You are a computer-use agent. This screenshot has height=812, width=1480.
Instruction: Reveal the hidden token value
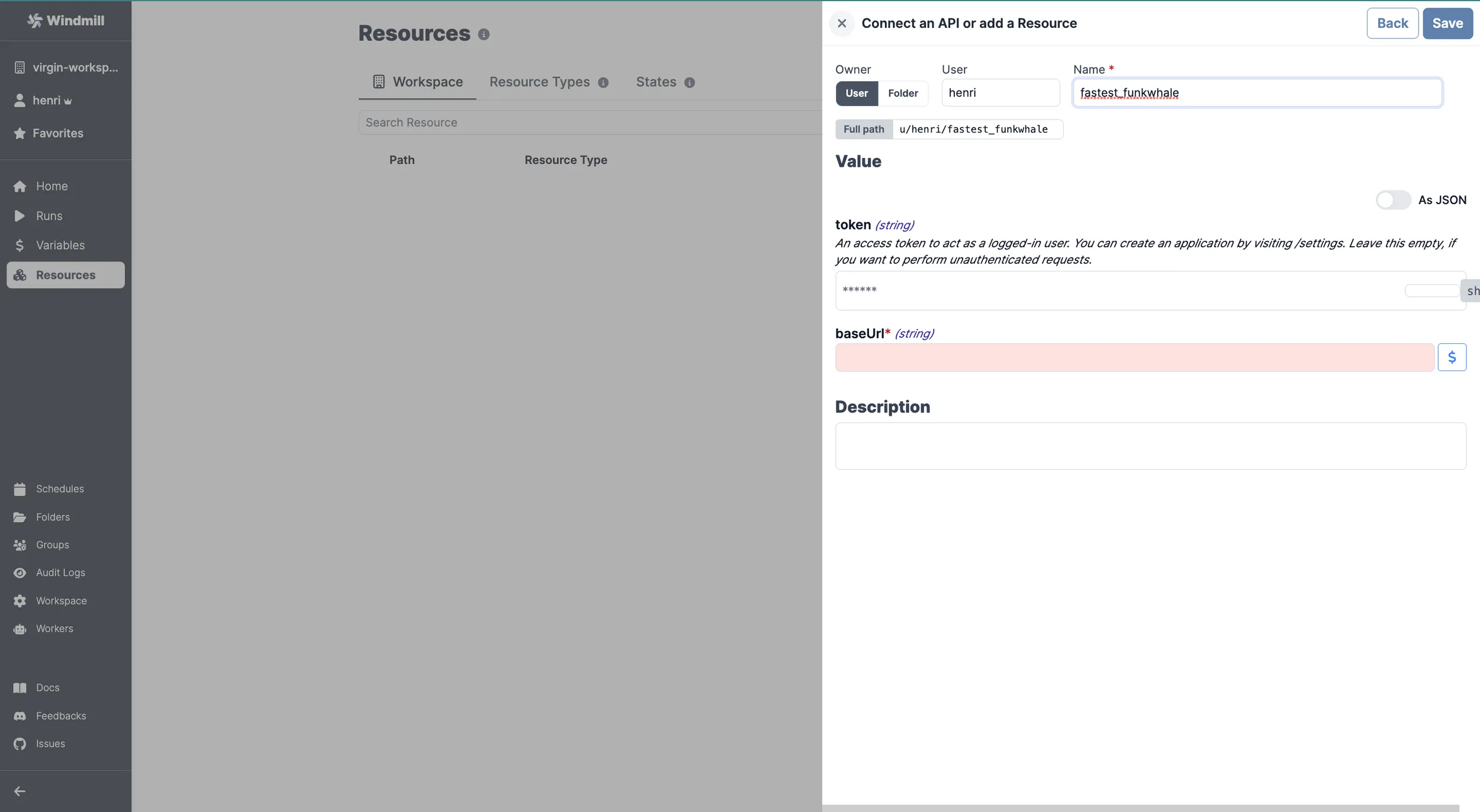(1472, 291)
